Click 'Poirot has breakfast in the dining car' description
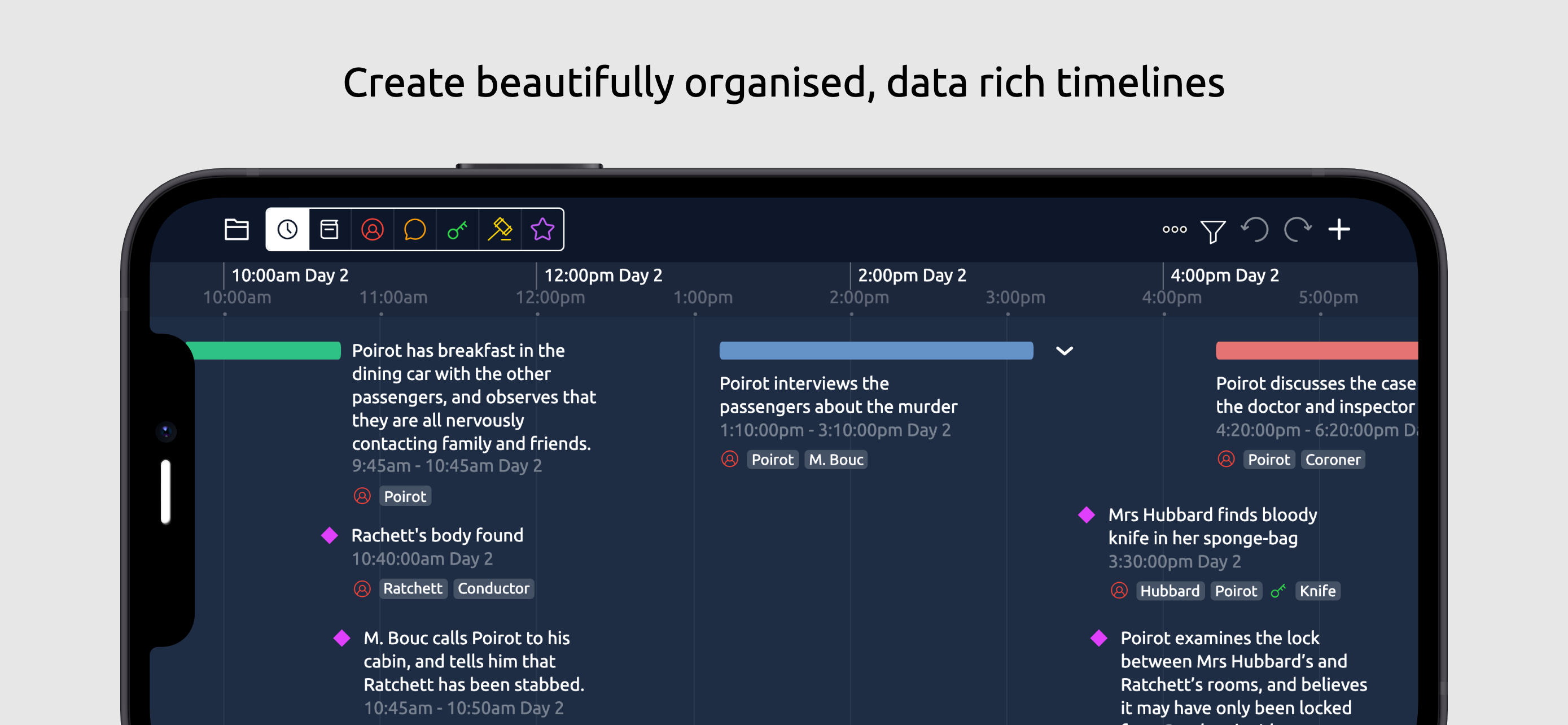Screen dimensions: 1568x725 (x=474, y=397)
